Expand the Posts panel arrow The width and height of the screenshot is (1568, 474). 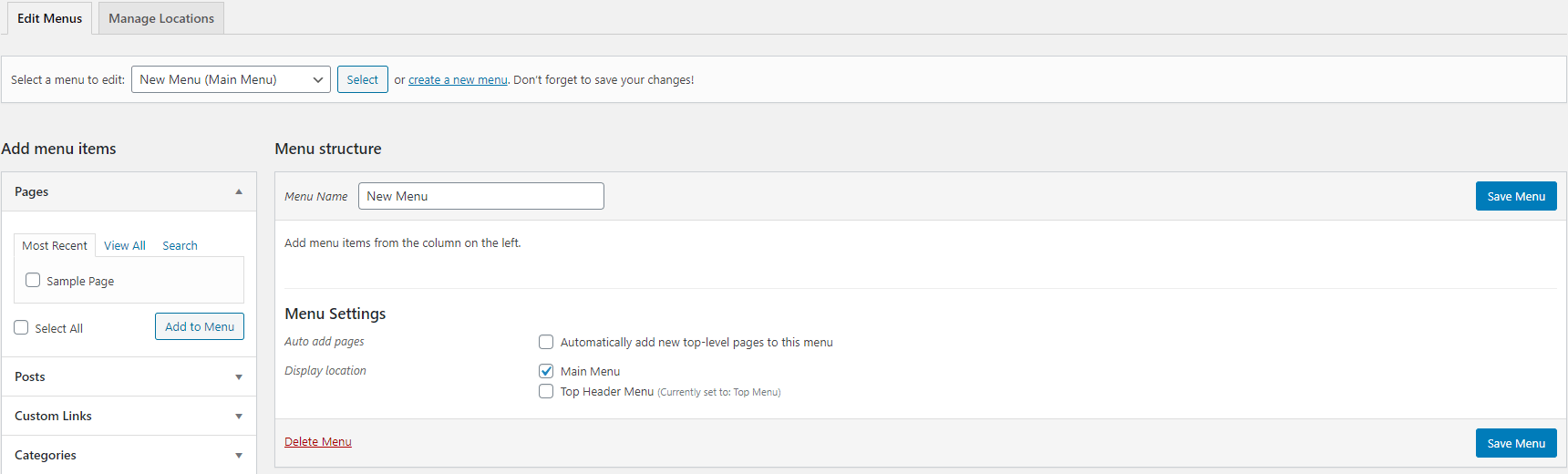(x=239, y=377)
